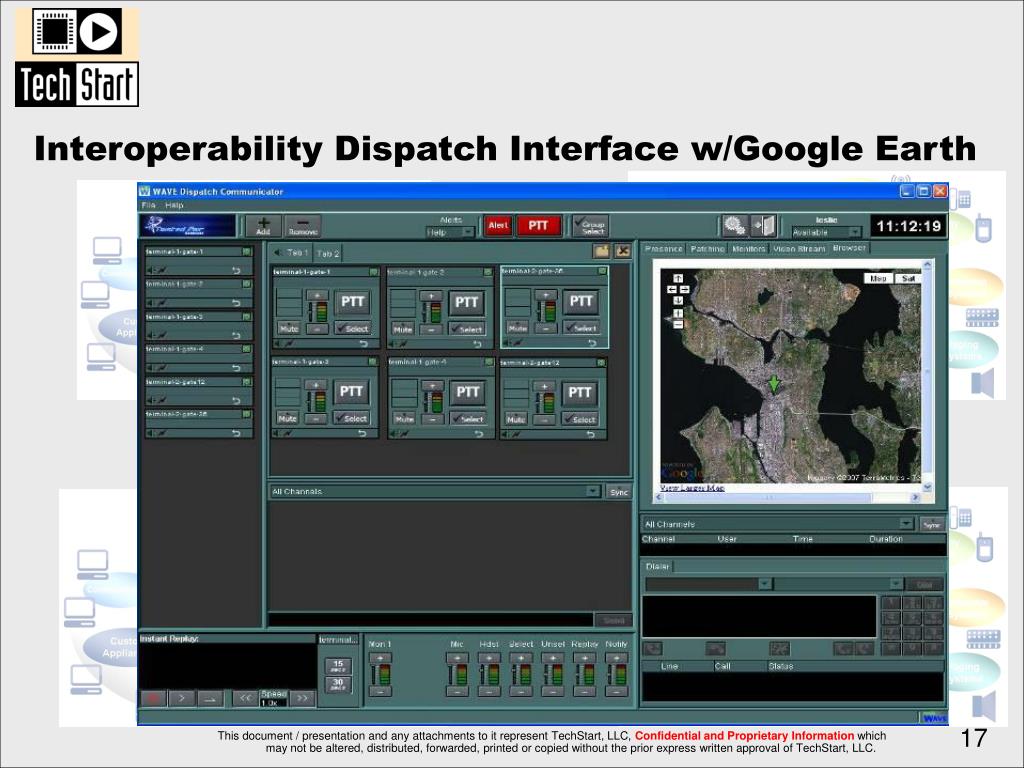Open the Available status dropdown
The height and width of the screenshot is (768, 1024).
tap(826, 232)
